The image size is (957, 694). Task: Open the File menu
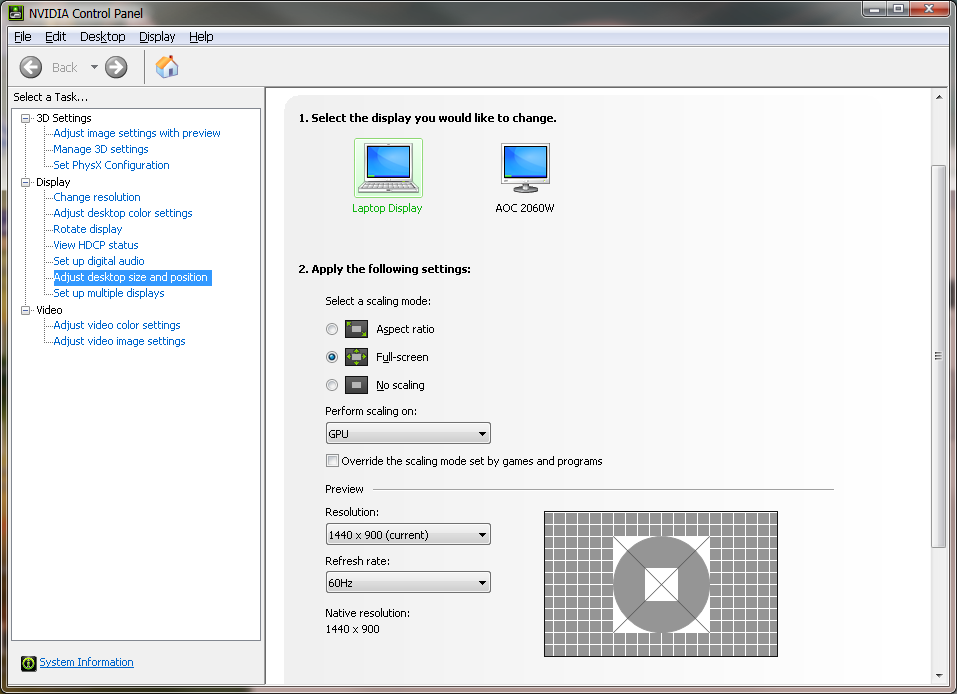23,37
